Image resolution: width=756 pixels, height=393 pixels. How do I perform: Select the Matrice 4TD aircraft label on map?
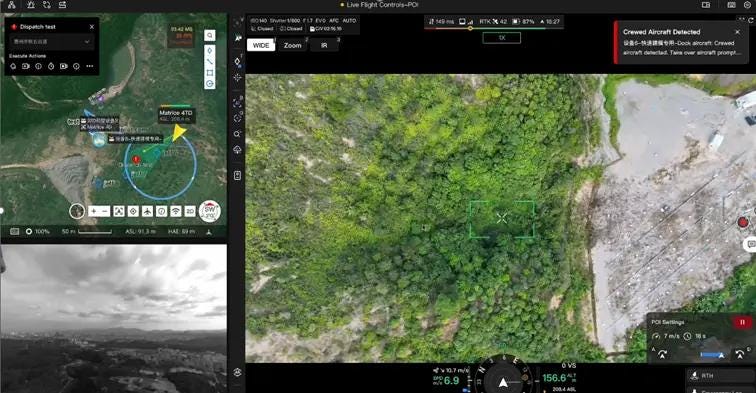[176, 115]
